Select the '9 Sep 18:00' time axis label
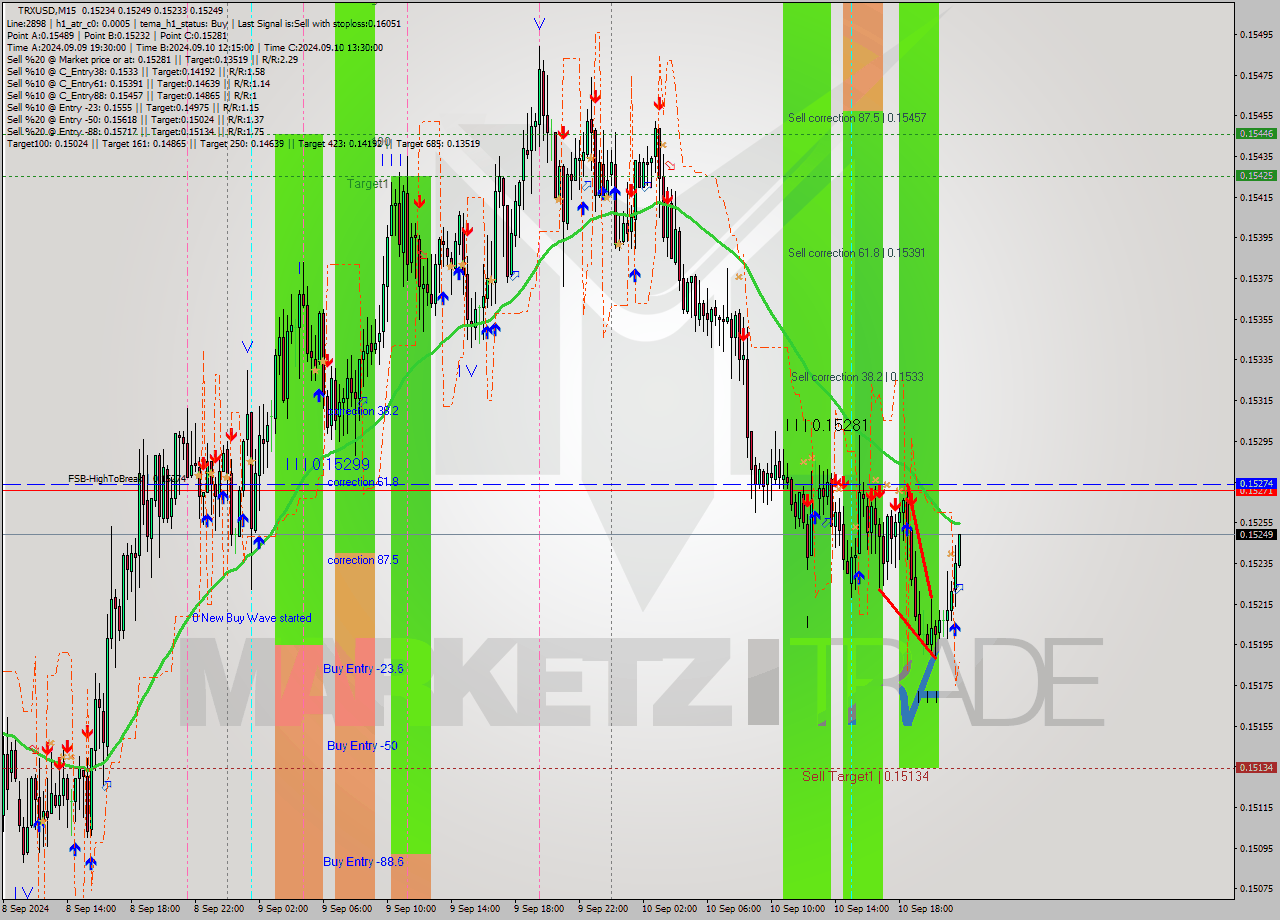 538,909
